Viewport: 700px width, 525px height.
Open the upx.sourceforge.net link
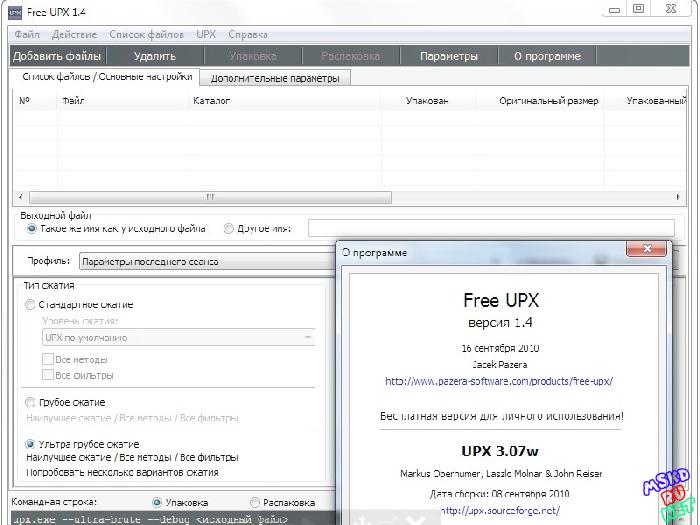pyautogui.click(x=500, y=511)
